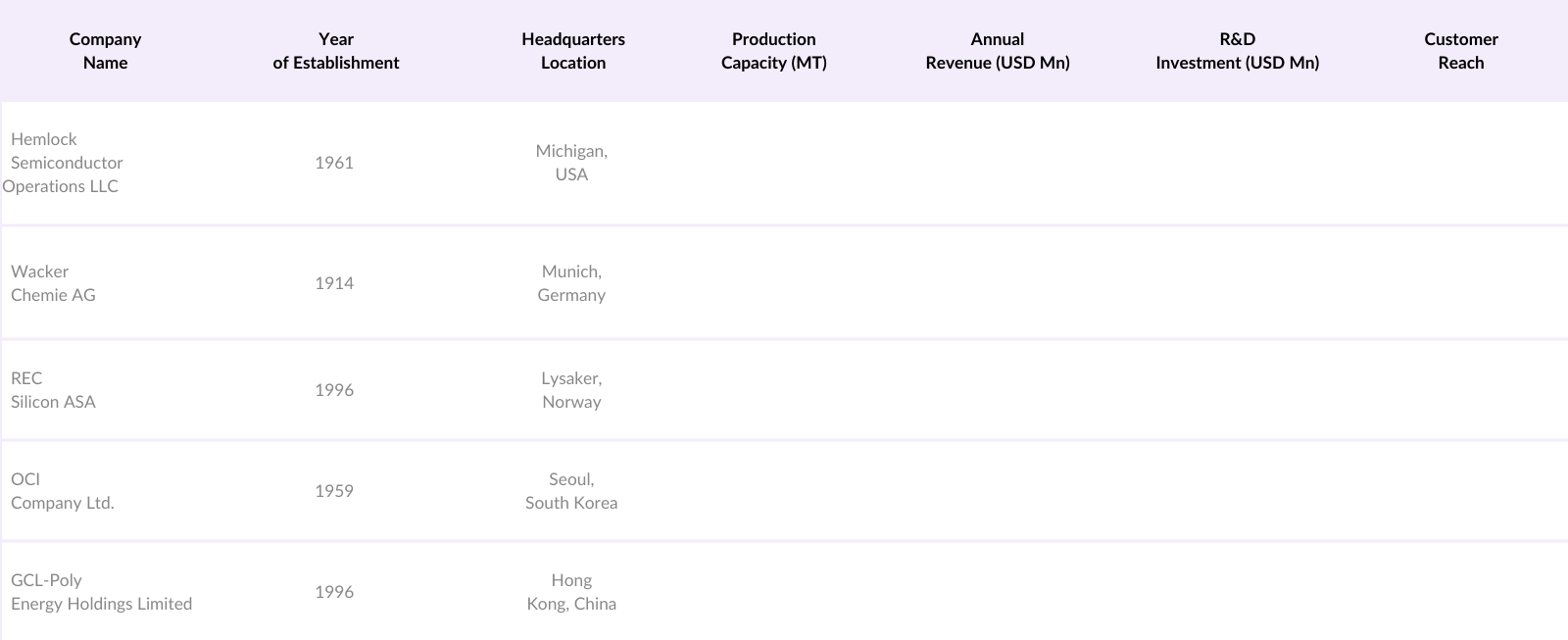Click the Company Name column header
Viewport: 1568px width, 640px height.
coord(105,51)
